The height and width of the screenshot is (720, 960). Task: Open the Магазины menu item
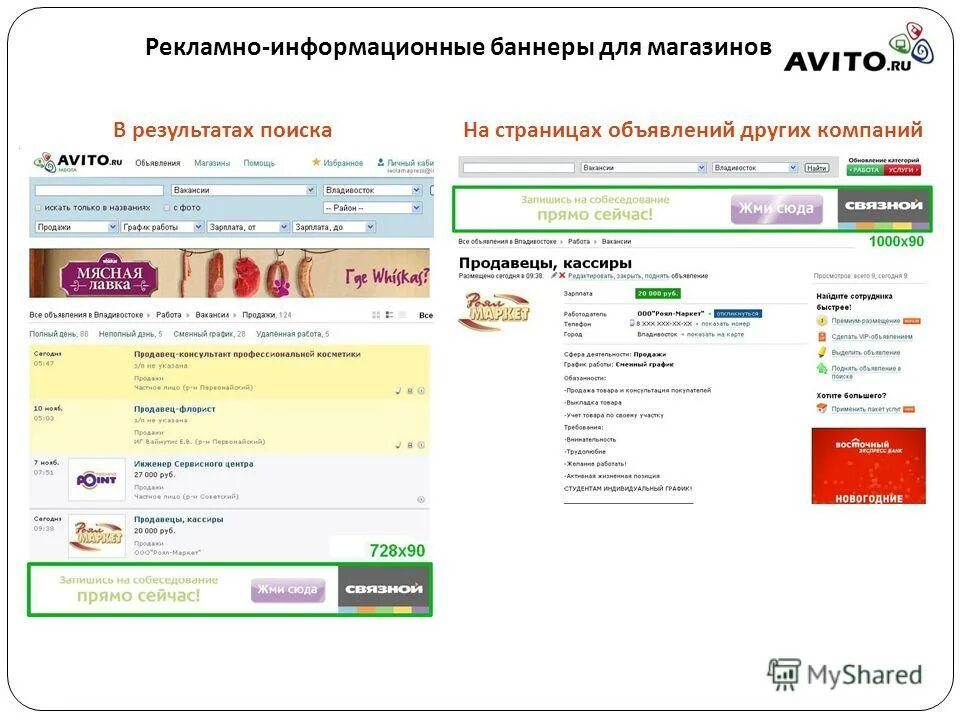212,163
